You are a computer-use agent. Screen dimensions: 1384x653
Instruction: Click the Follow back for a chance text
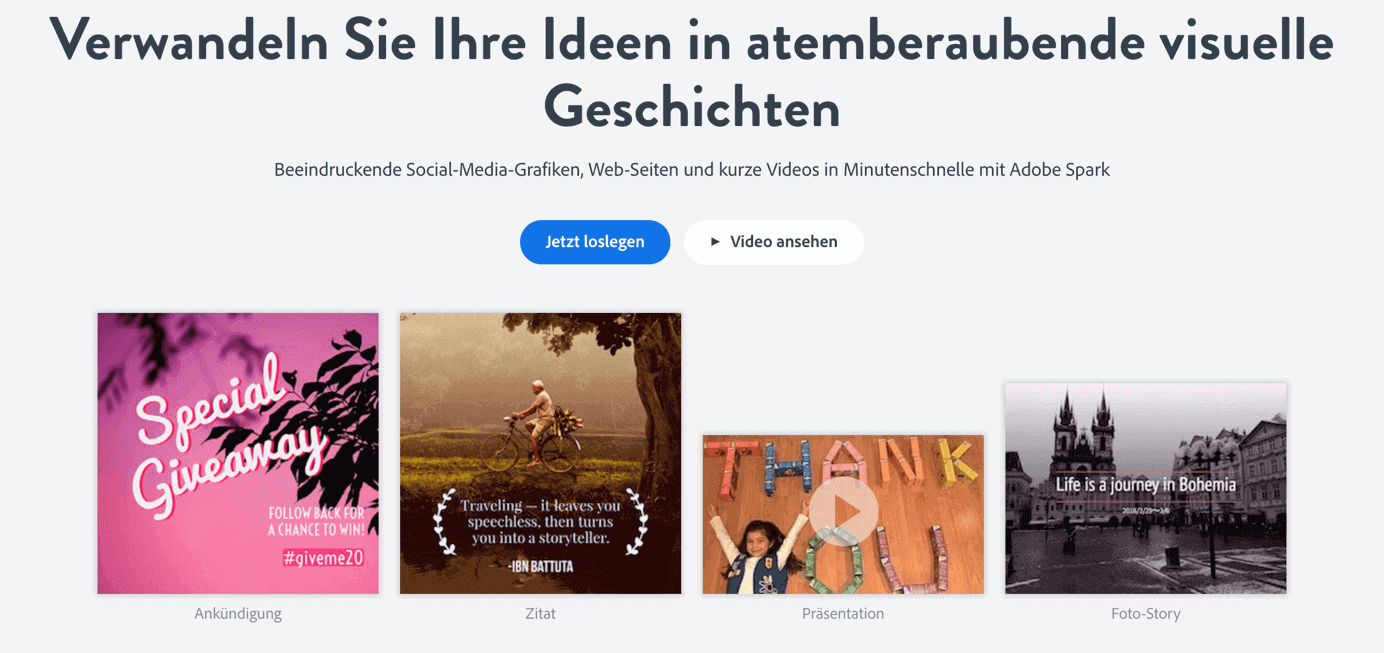316,521
